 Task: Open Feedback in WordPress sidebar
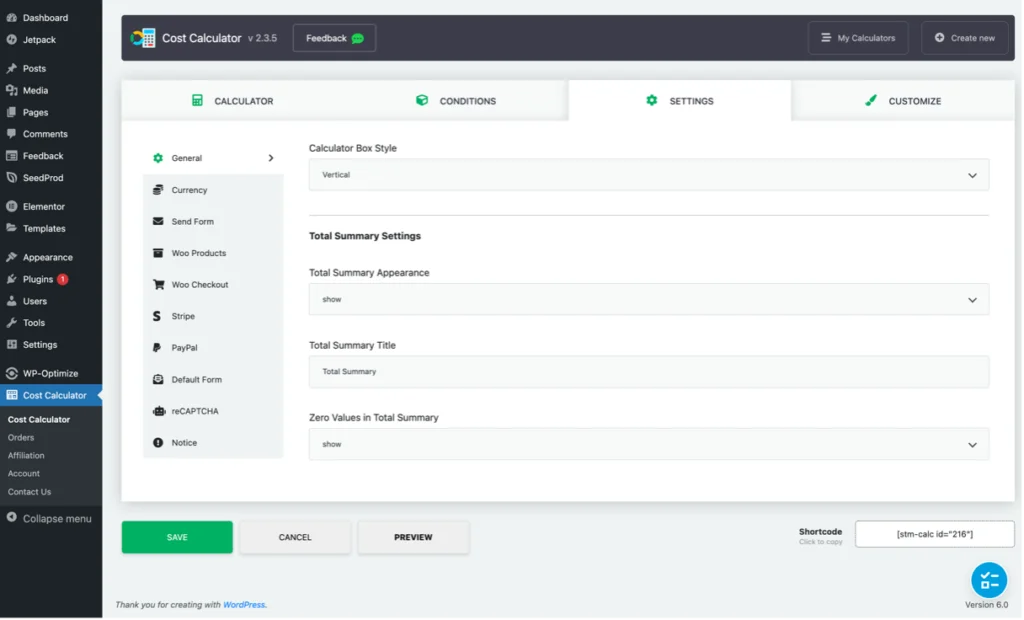(43, 156)
